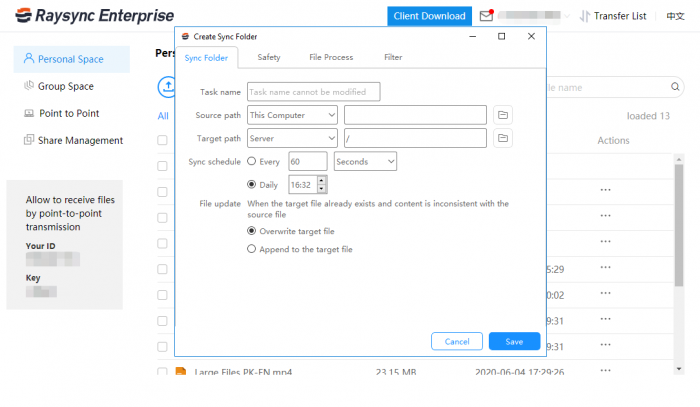Switch to the Safety tab
The image size is (700, 407).
pos(269,57)
